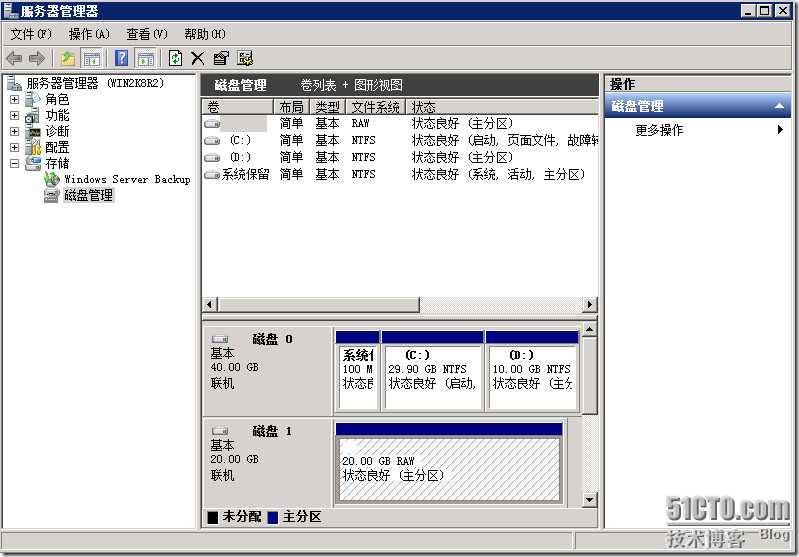This screenshot has width=799, height=557.
Task: Expand the 功能 node plus box
Action: pyautogui.click(x=14, y=115)
